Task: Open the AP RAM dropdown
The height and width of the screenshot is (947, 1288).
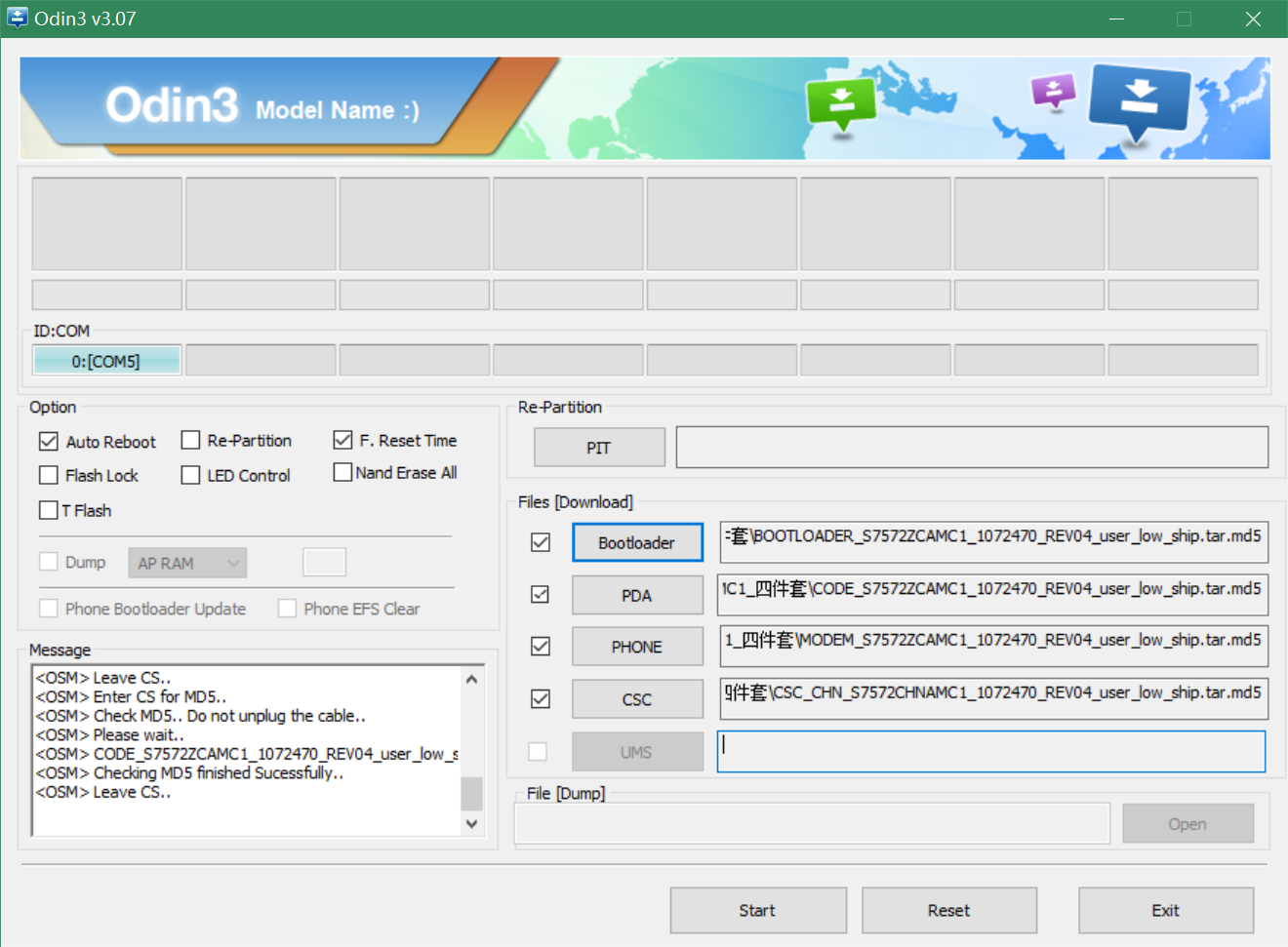Action: pos(186,563)
